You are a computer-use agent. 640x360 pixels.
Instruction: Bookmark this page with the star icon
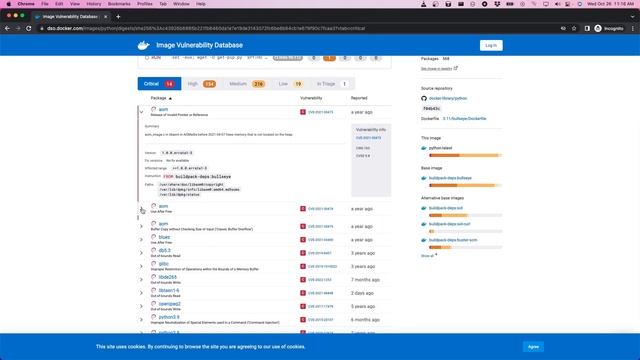pyautogui.click(x=574, y=29)
